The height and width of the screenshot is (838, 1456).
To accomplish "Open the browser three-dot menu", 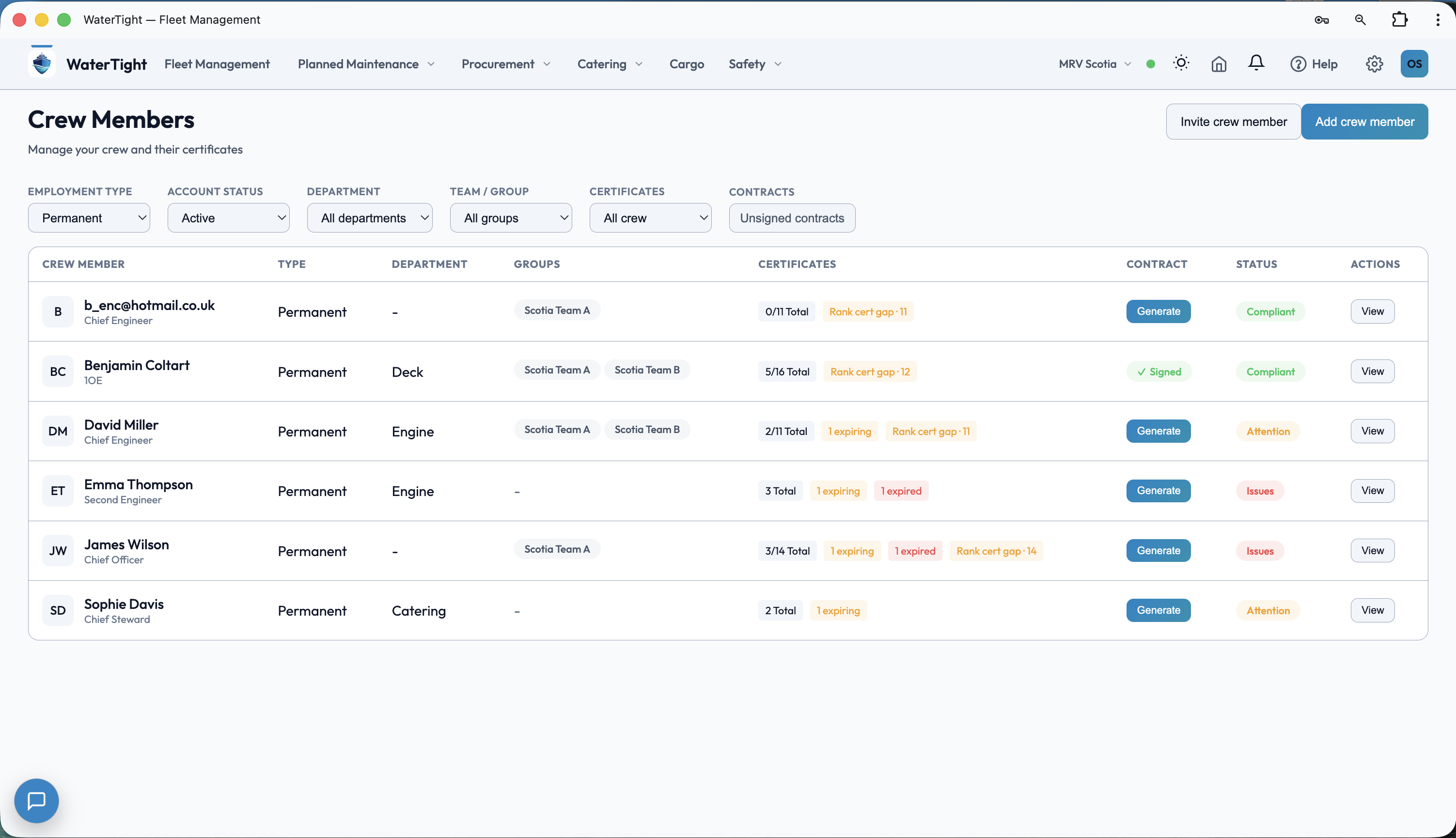I will [1438, 19].
